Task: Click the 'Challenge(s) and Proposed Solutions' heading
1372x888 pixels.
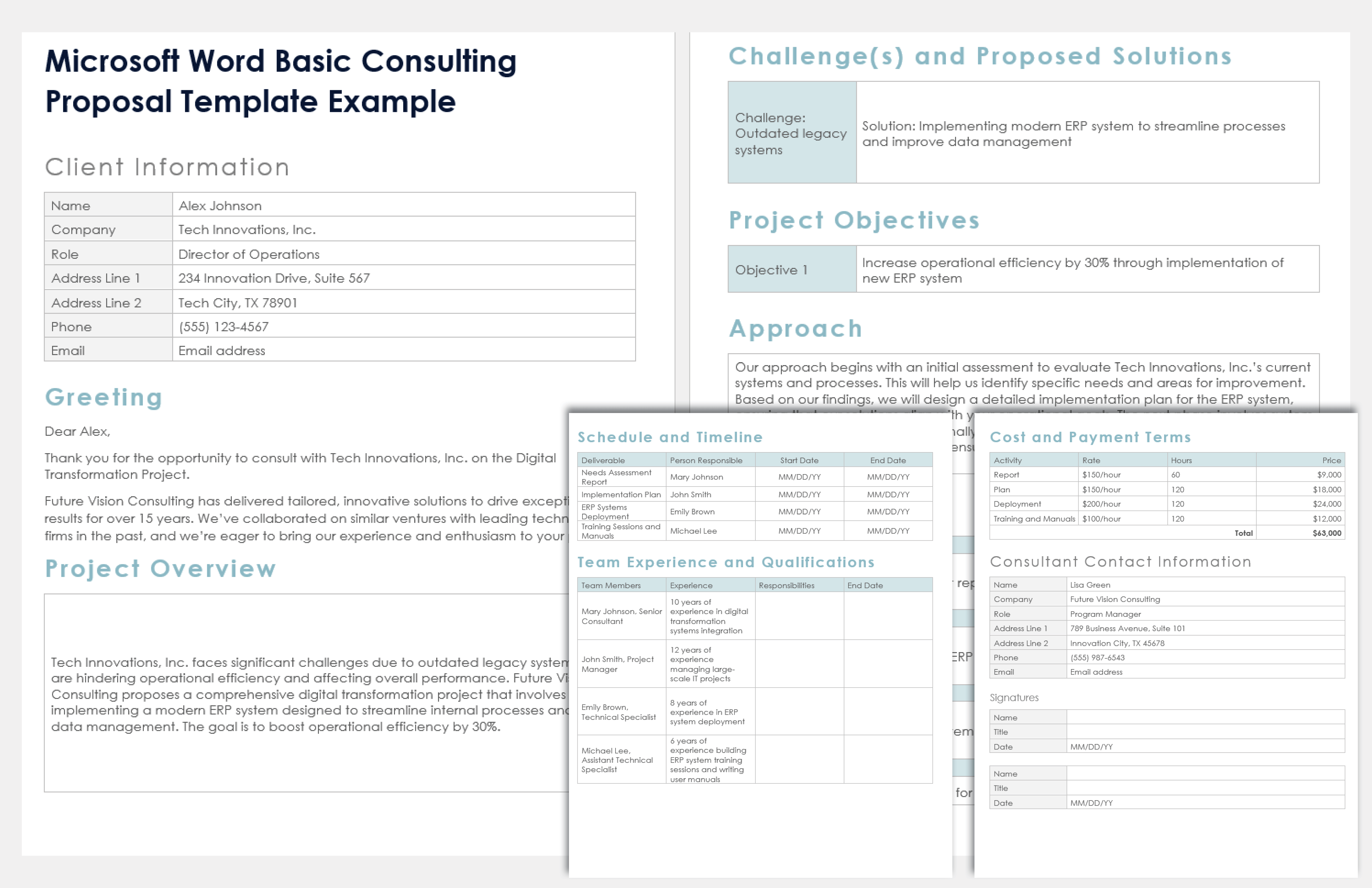Action: [980, 57]
